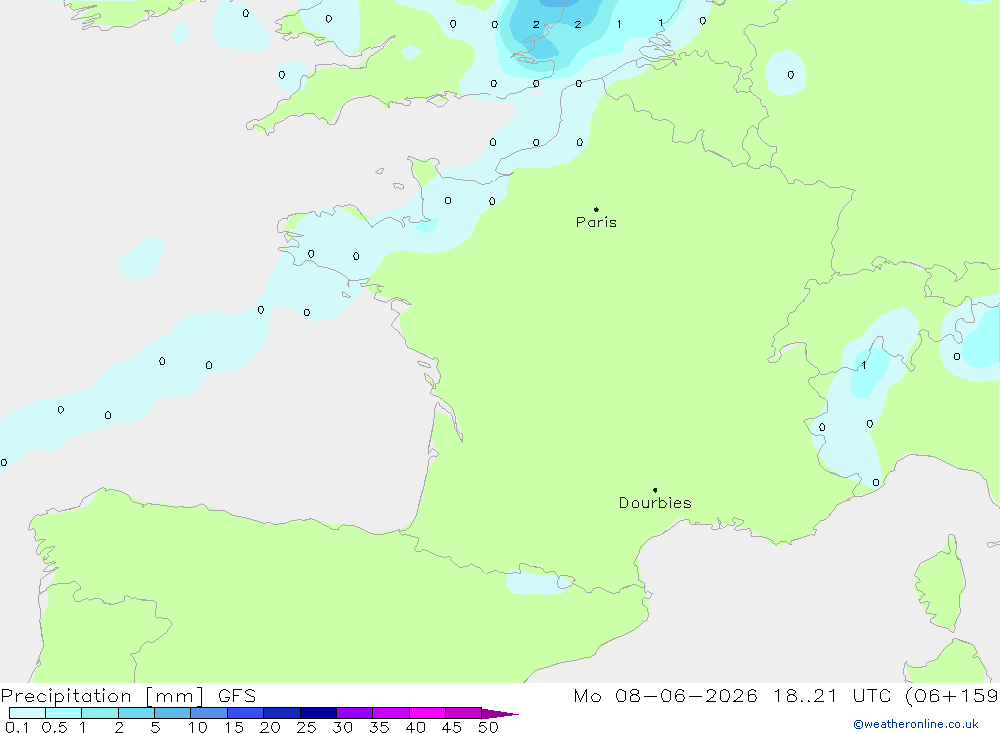Click the Paris city label
Image resolution: width=1000 pixels, height=733 pixels.
(x=596, y=222)
